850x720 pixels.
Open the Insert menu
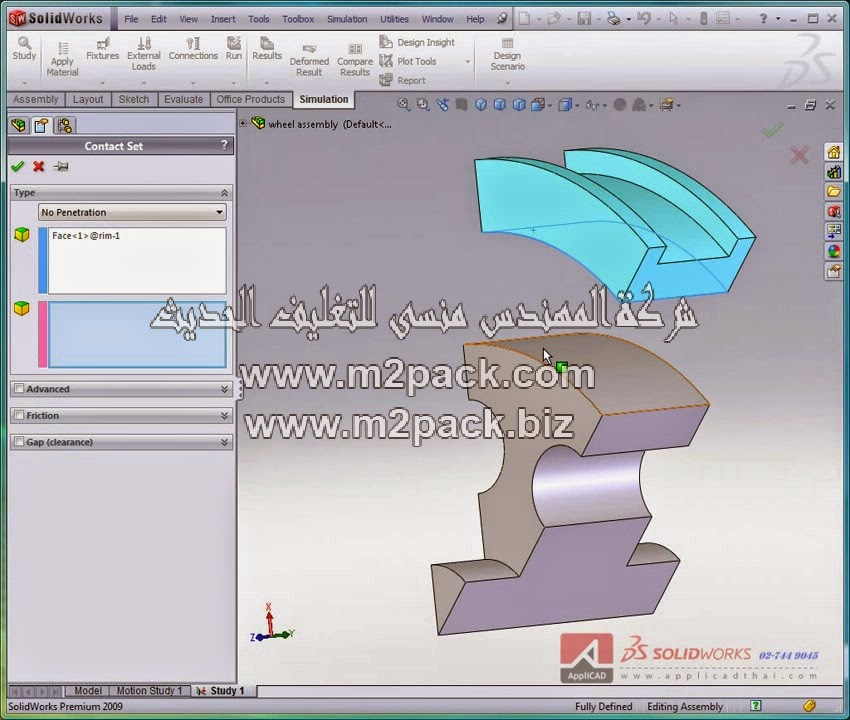tap(223, 19)
